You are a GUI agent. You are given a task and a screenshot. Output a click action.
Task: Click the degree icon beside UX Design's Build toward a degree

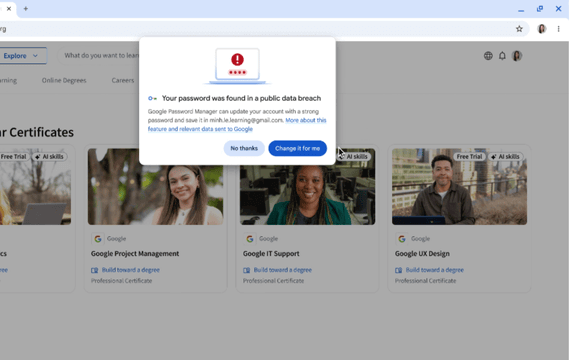pos(398,270)
